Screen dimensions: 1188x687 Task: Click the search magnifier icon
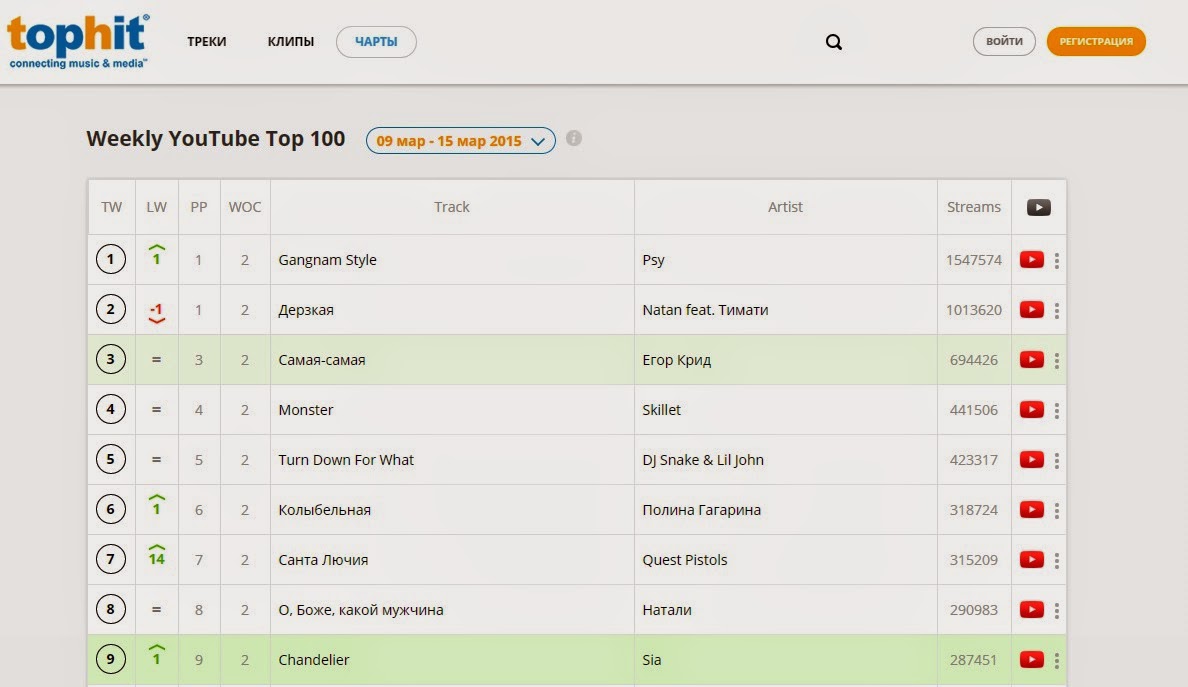pos(833,42)
